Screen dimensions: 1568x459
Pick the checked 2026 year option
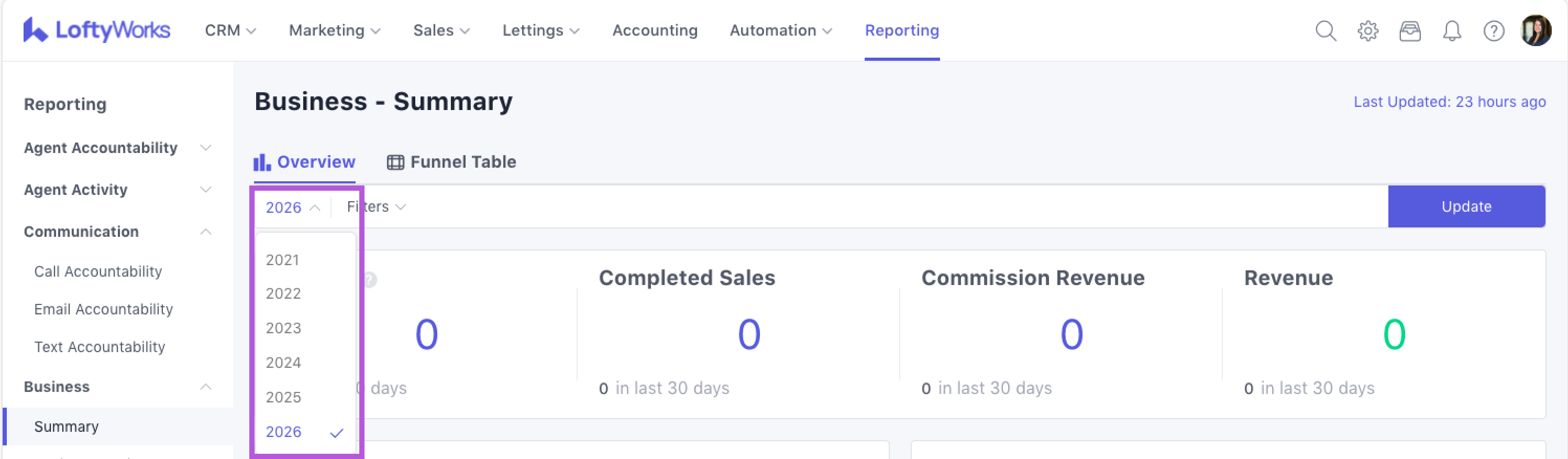click(x=284, y=432)
